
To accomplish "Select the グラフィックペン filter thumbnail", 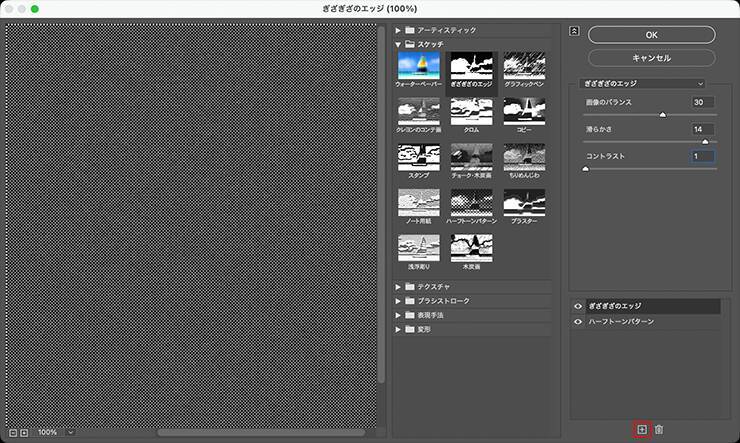I will pos(524,66).
